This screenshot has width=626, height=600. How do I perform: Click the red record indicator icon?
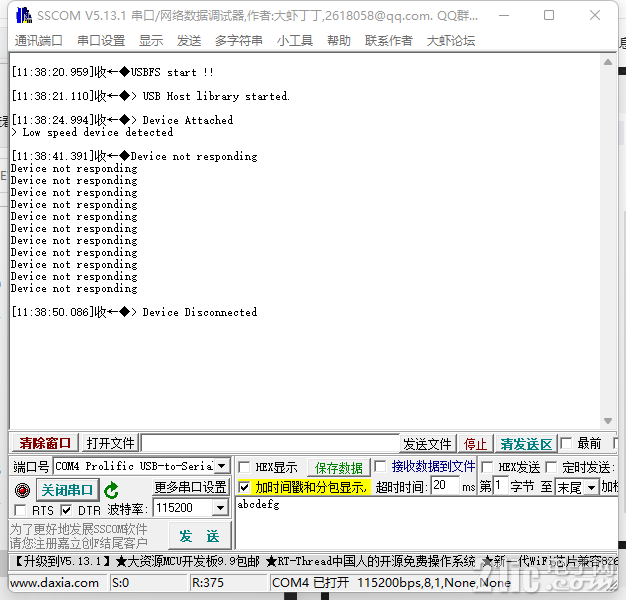click(22, 490)
